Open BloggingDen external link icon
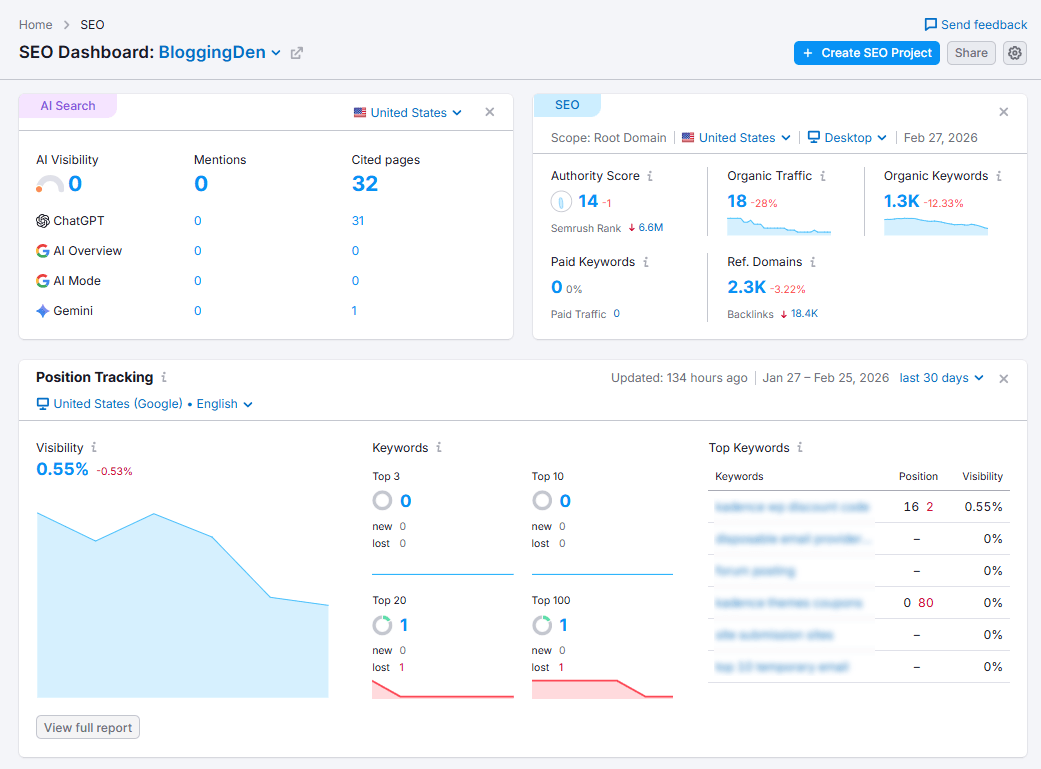This screenshot has width=1041, height=769. coord(297,53)
